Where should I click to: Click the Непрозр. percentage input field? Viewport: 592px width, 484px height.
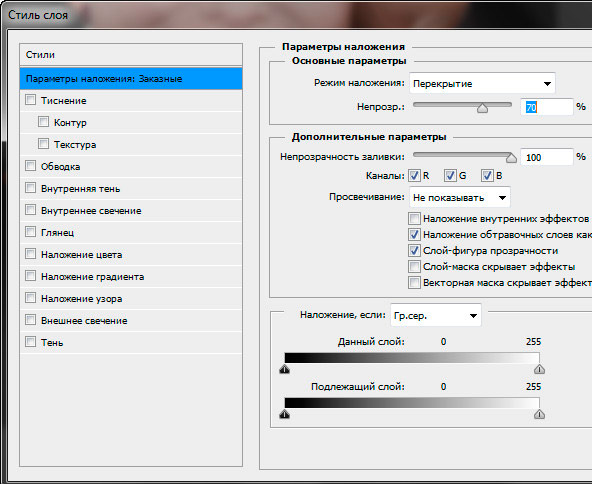tap(546, 108)
